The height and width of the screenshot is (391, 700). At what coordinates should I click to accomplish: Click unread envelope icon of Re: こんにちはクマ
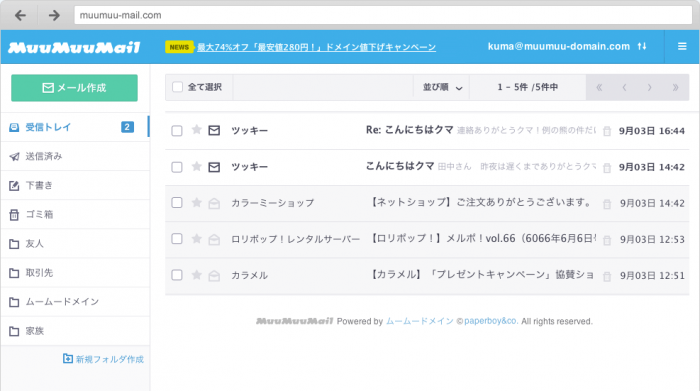(x=214, y=130)
